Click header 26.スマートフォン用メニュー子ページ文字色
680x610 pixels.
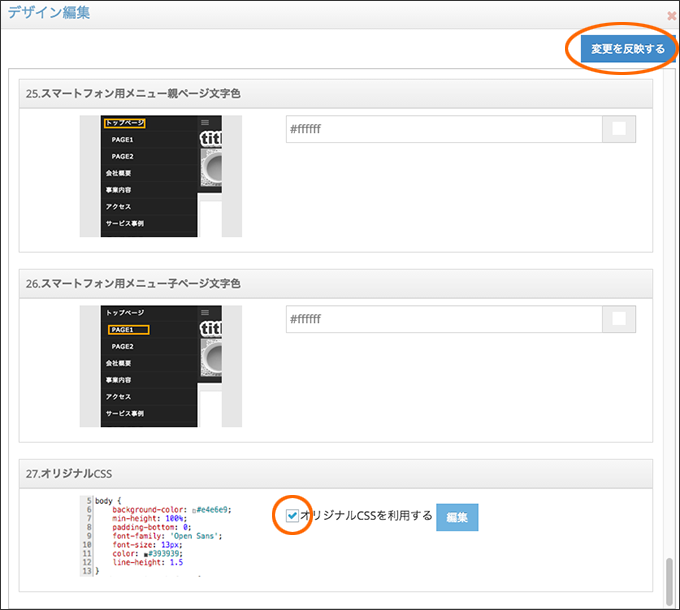coord(336,284)
